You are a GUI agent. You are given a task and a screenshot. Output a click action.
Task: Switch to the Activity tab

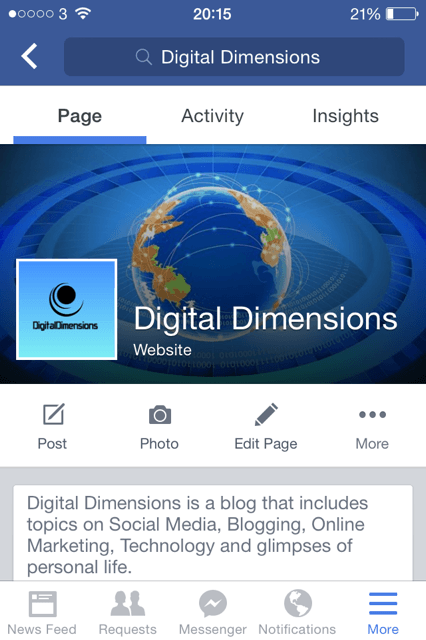click(x=213, y=116)
